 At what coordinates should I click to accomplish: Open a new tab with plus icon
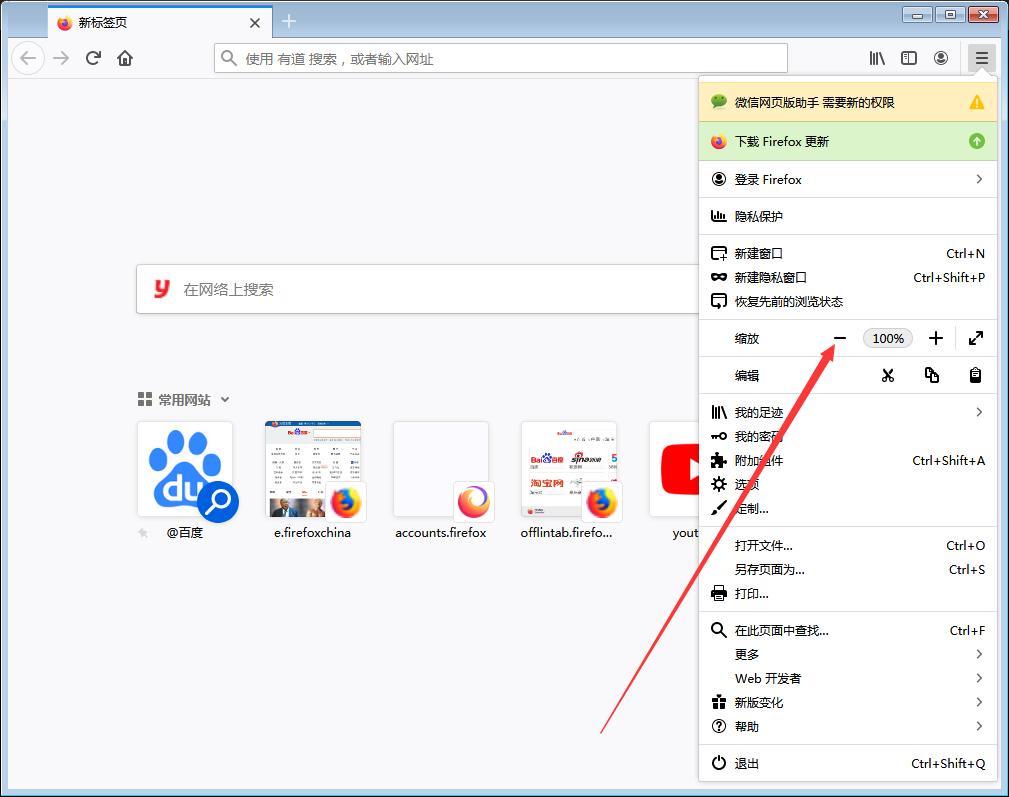click(x=289, y=22)
